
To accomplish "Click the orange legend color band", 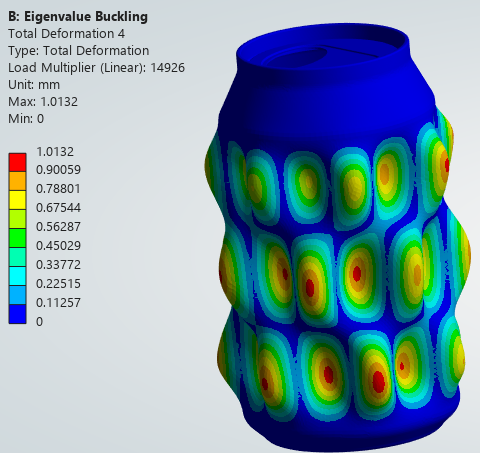I will (x=17, y=181).
